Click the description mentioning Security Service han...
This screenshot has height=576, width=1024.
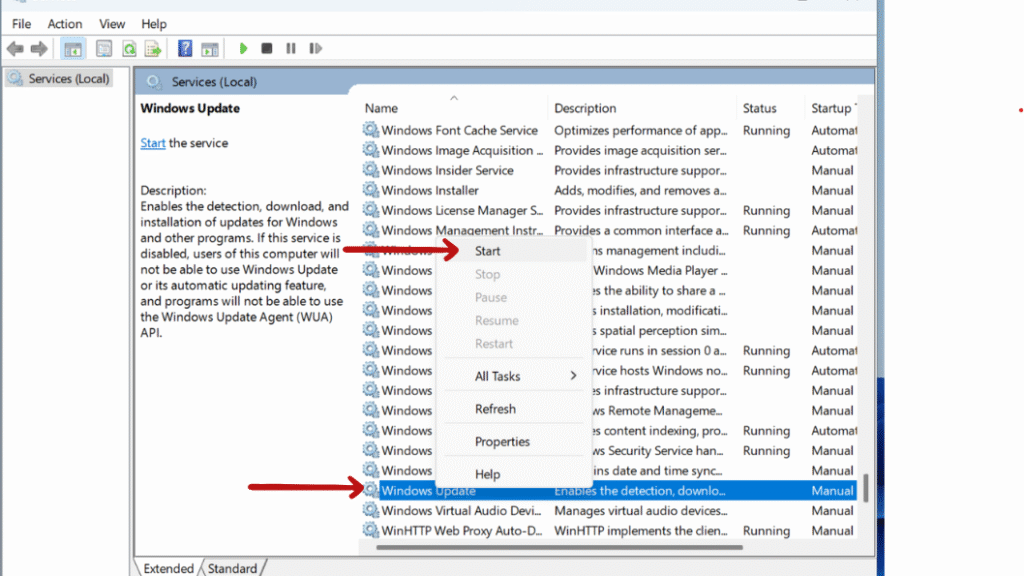click(659, 451)
